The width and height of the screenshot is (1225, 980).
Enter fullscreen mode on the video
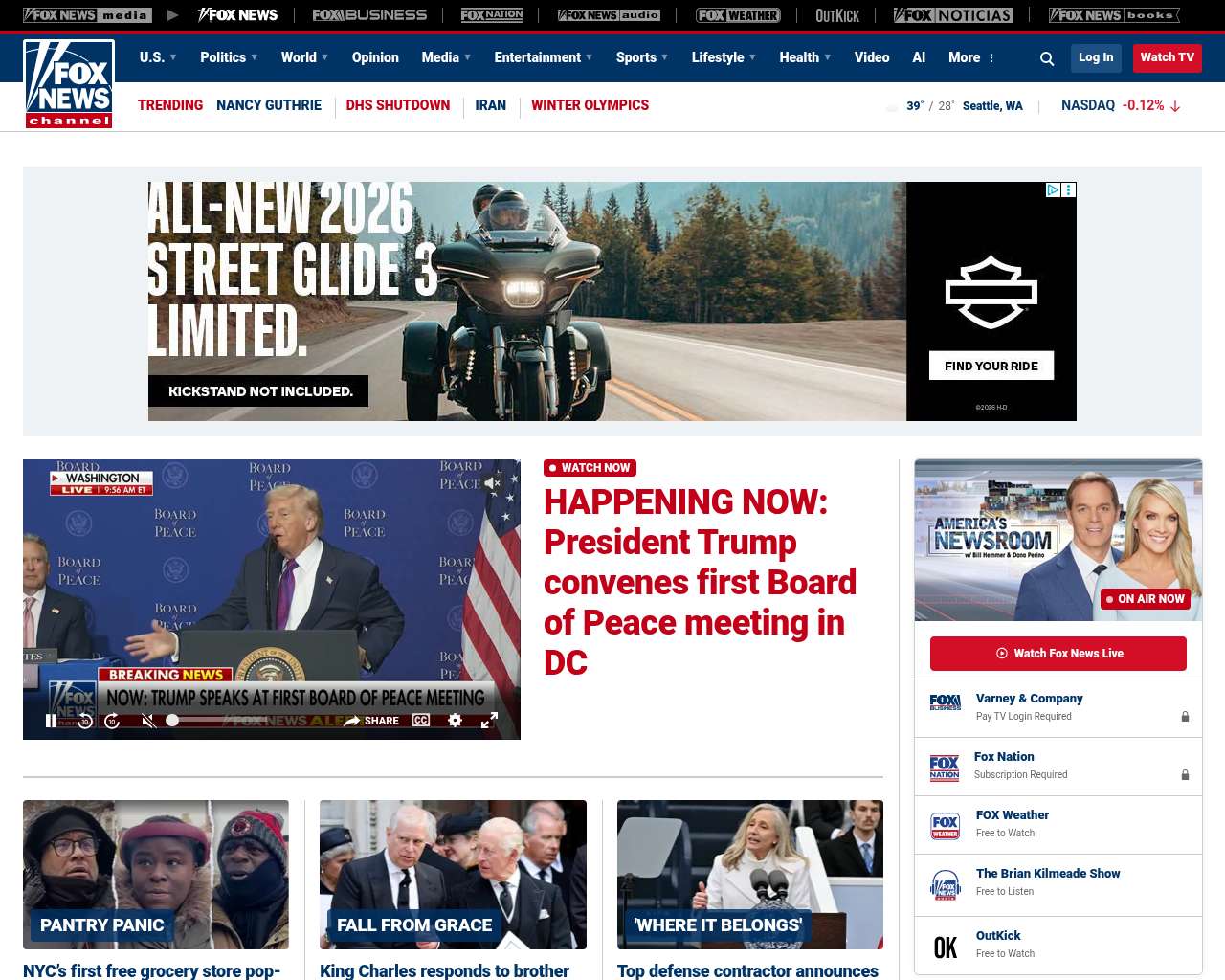tap(489, 720)
